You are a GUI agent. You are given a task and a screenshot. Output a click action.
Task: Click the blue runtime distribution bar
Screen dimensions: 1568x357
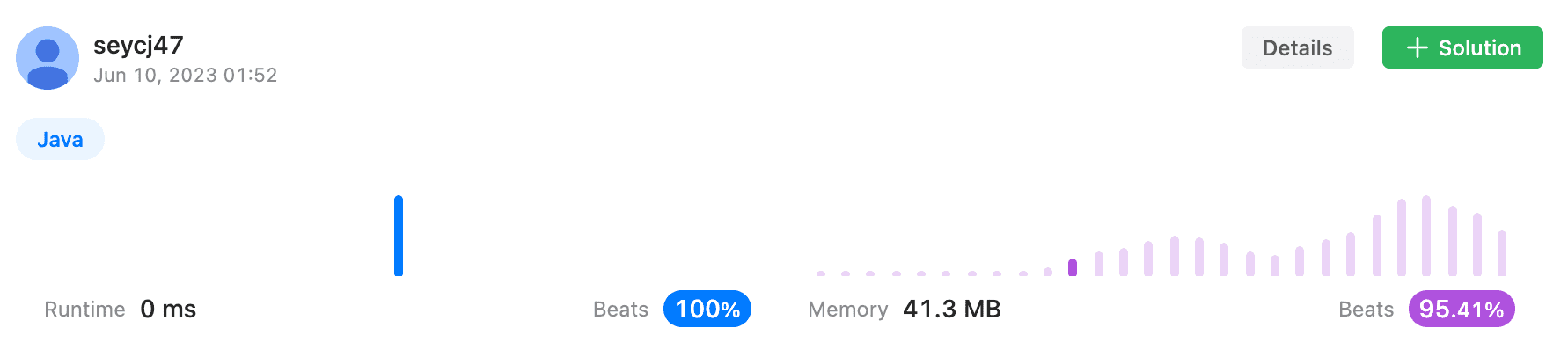(x=399, y=236)
